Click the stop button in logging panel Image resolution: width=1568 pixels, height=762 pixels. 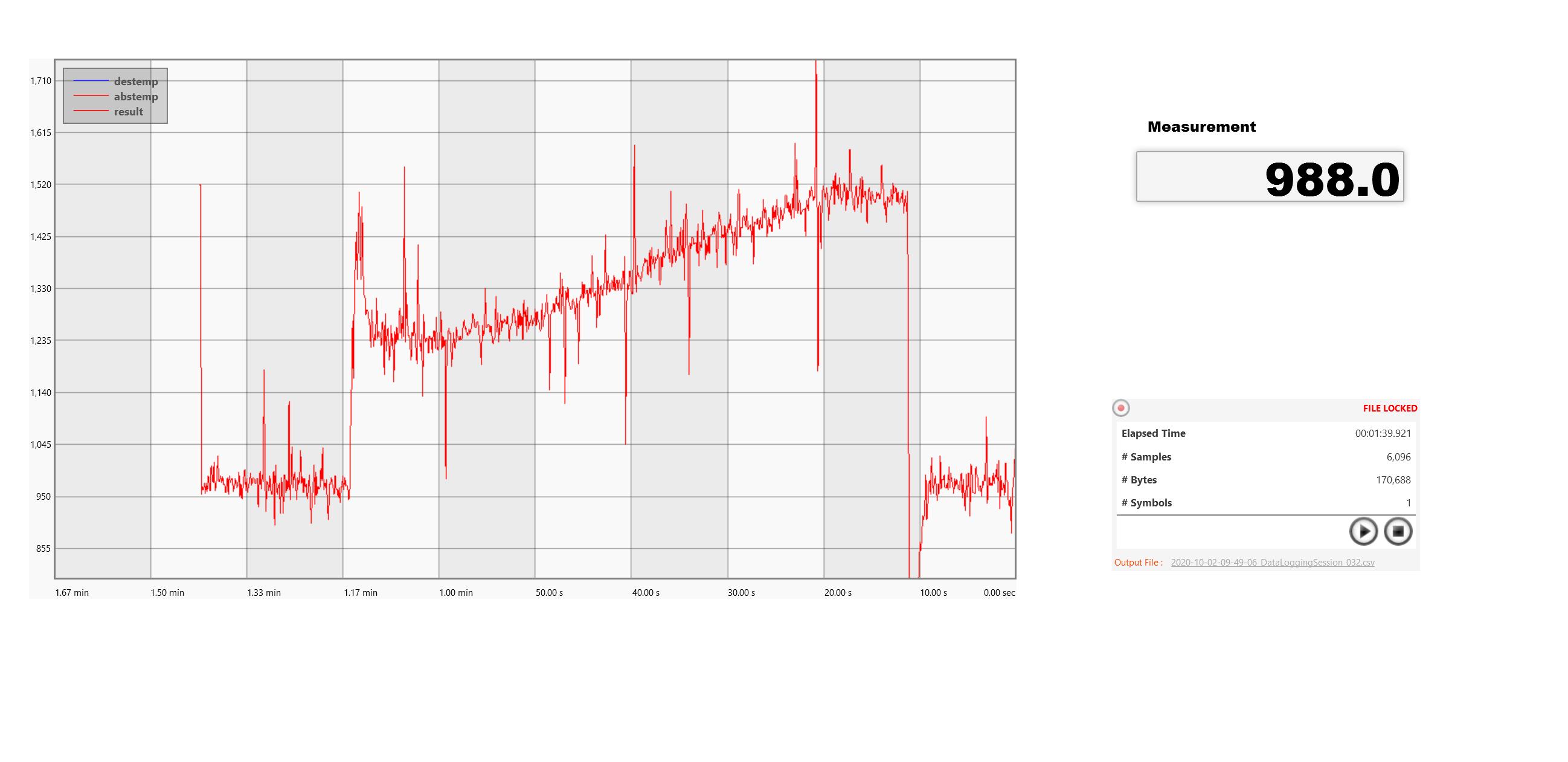[x=1398, y=531]
